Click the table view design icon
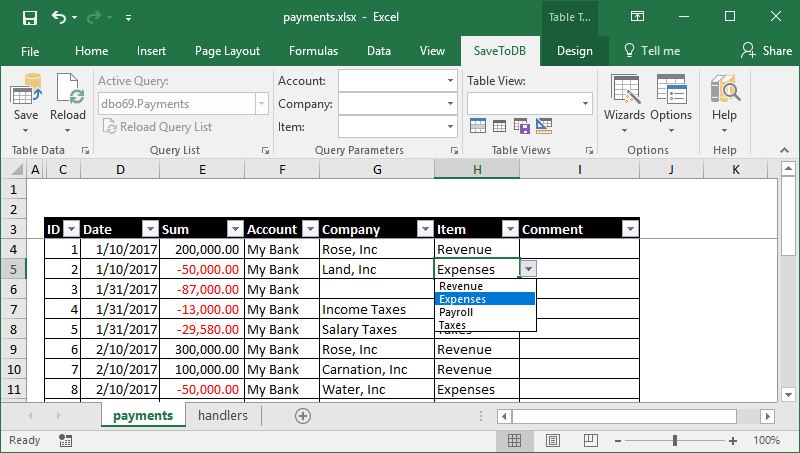 [x=544, y=125]
